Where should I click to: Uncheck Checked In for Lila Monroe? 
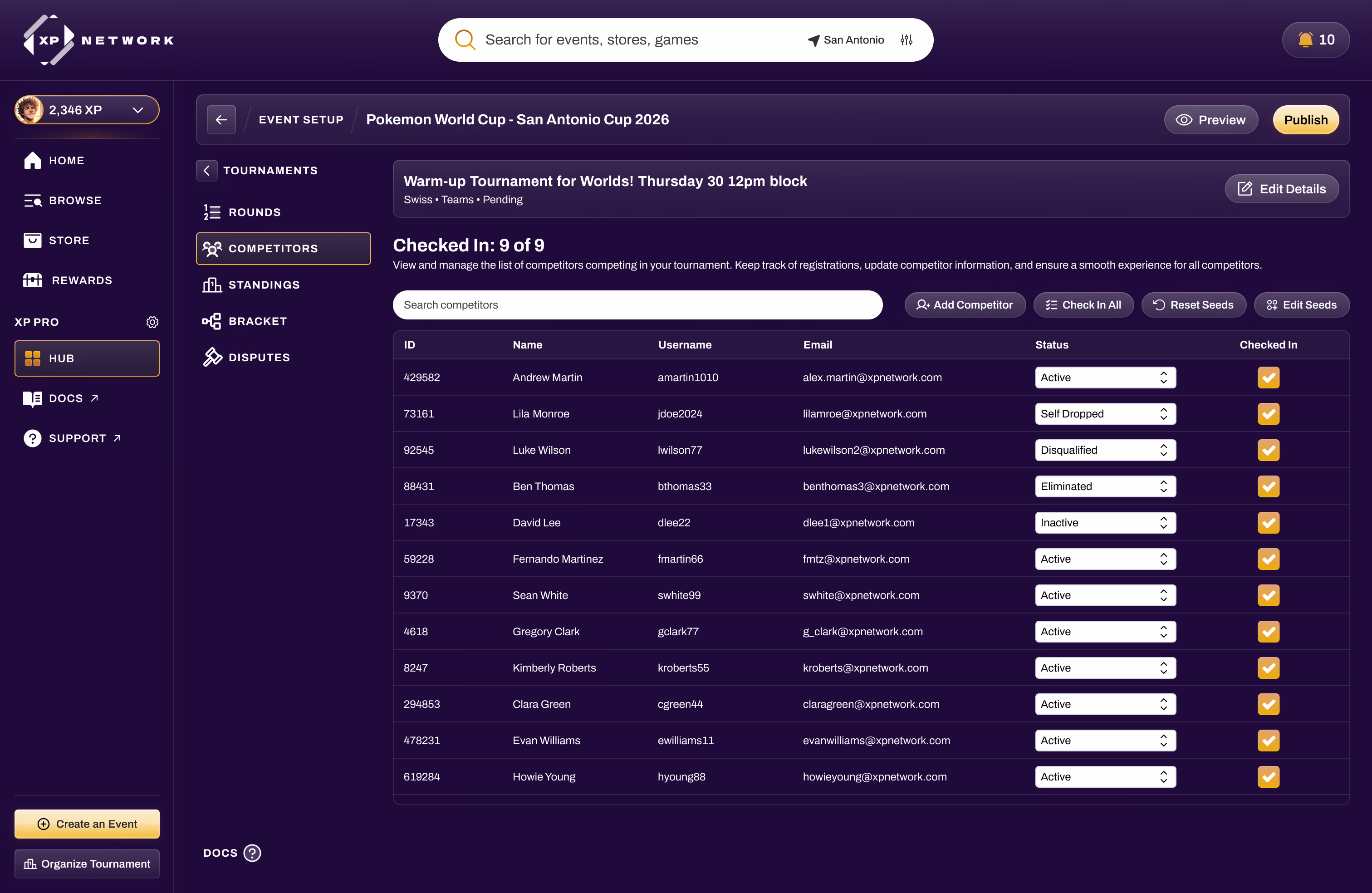[1268, 413]
